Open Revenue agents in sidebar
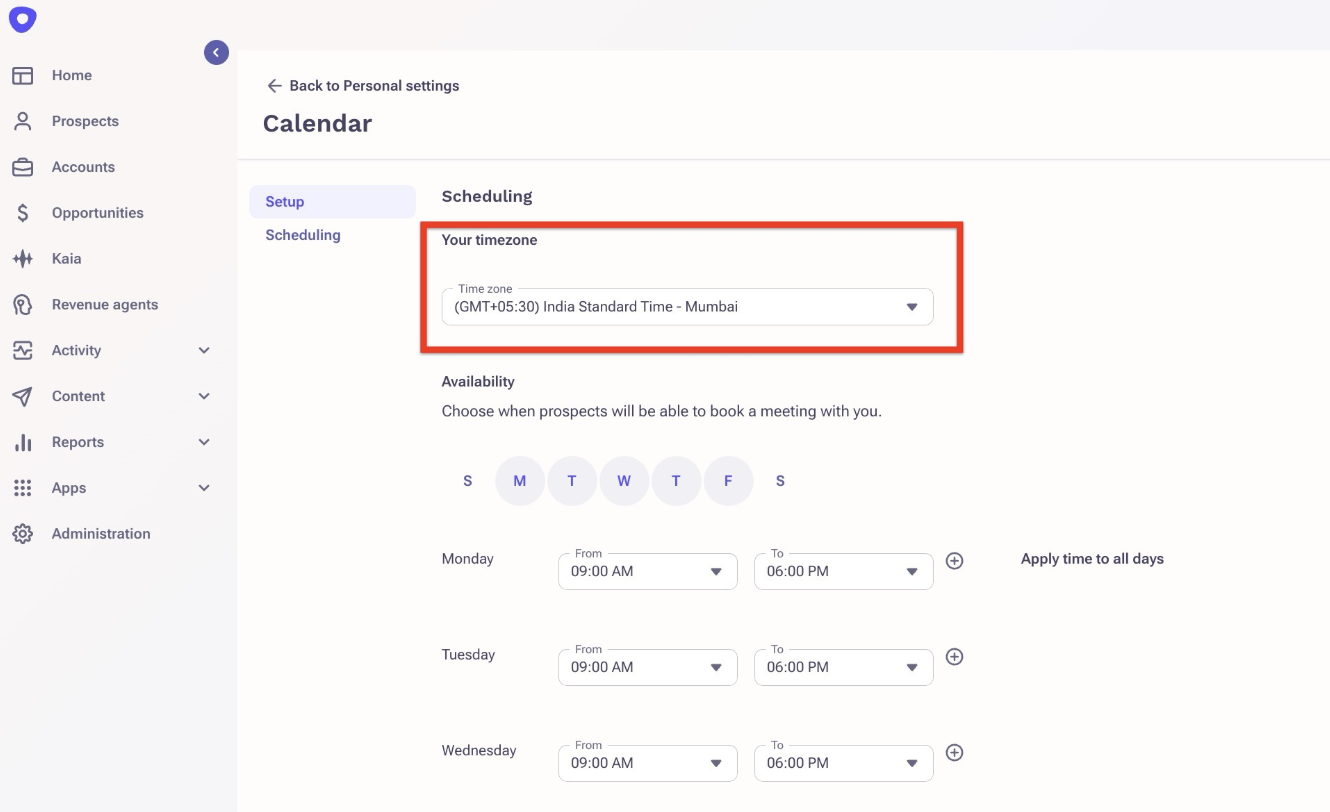Screen dimensions: 1330x812 [x=105, y=305]
